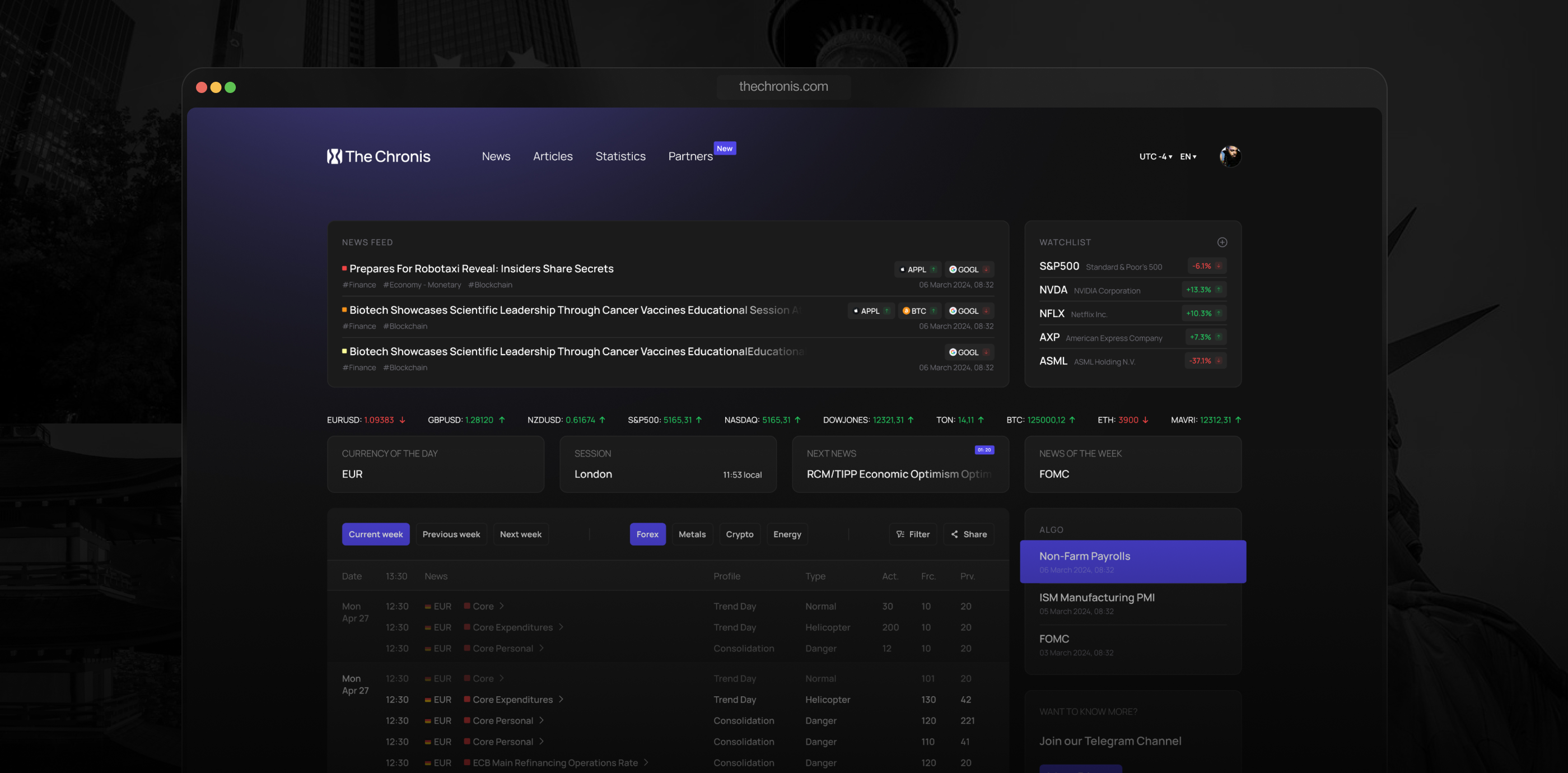
Task: Click the thechronis.com address bar
Action: [x=783, y=86]
